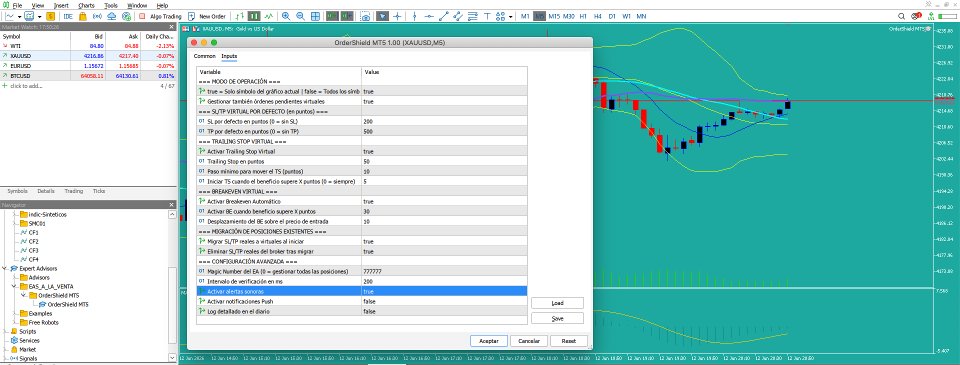
Task: Open the Signals broadcast icon in toolbar
Action: [97, 16]
